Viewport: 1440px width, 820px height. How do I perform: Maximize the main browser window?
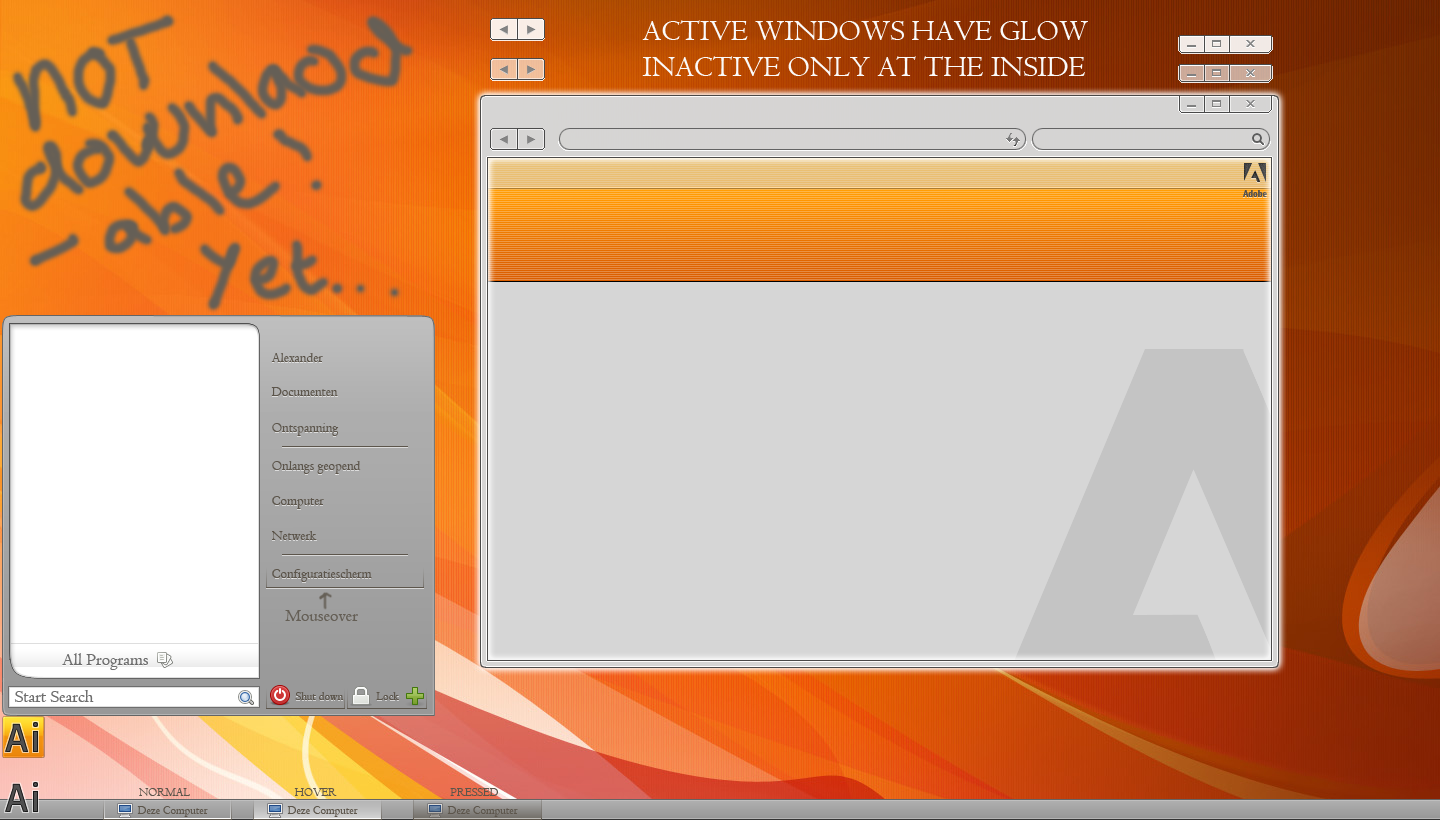click(x=1216, y=103)
